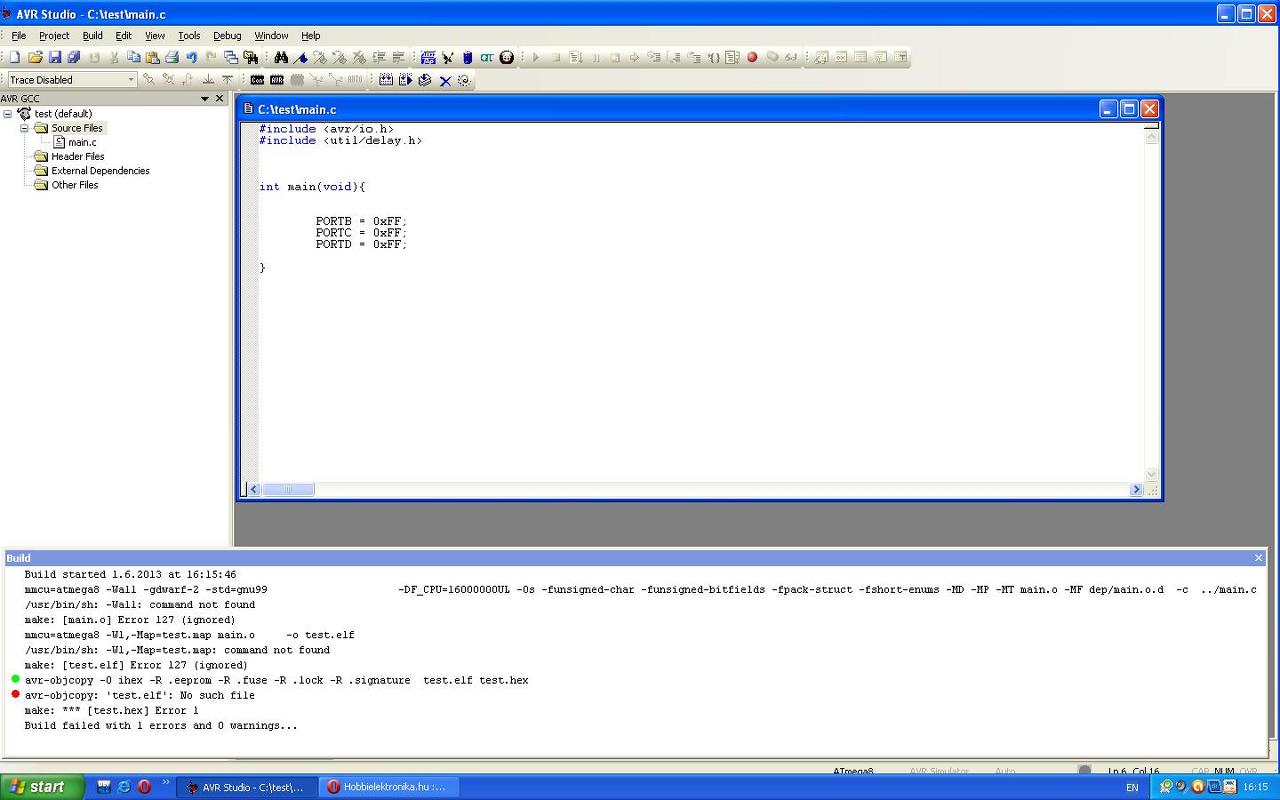Collapse the test (default) project node
1280x800 pixels.
pyautogui.click(x=8, y=114)
